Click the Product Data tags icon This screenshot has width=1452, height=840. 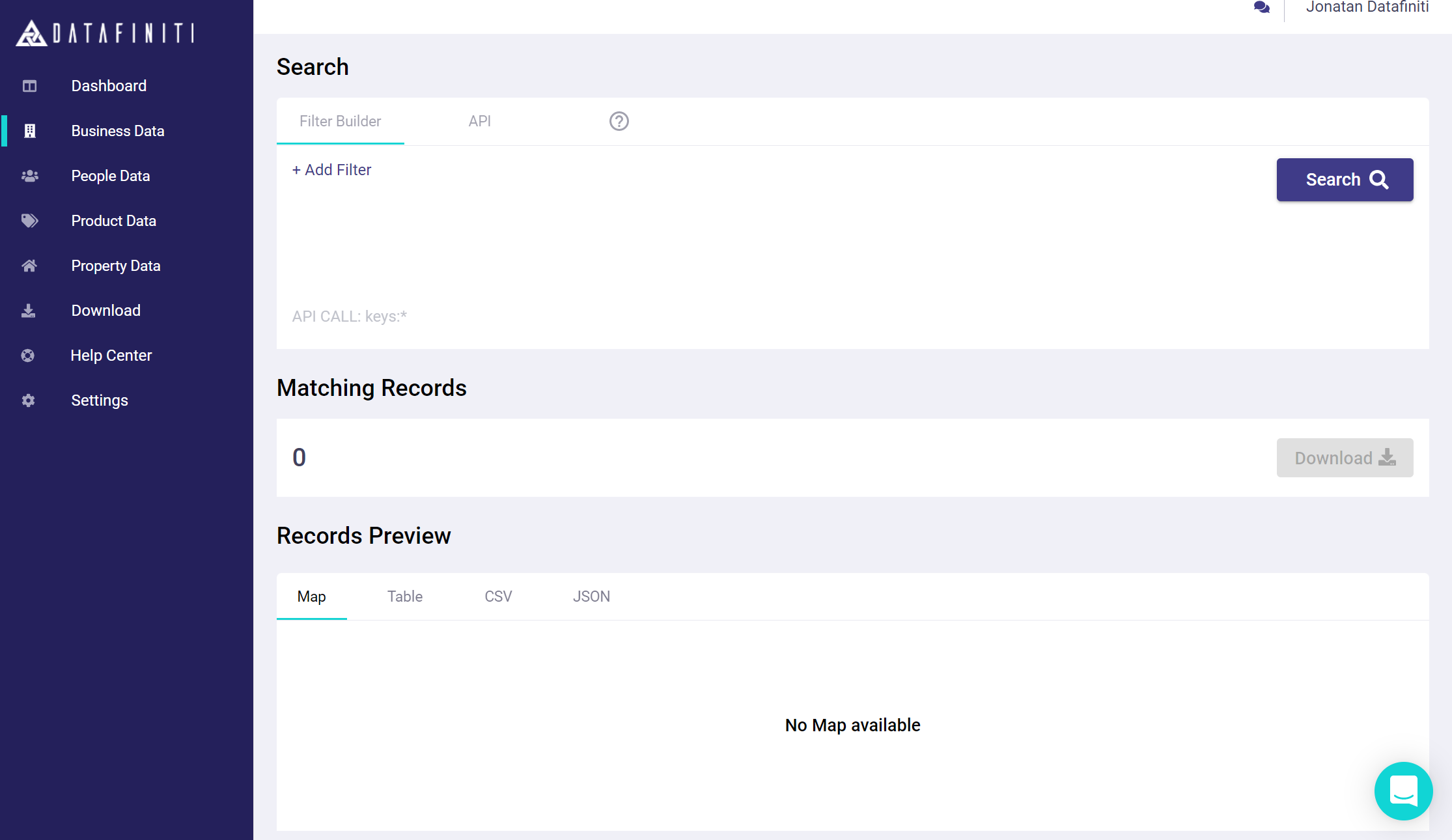(x=29, y=221)
